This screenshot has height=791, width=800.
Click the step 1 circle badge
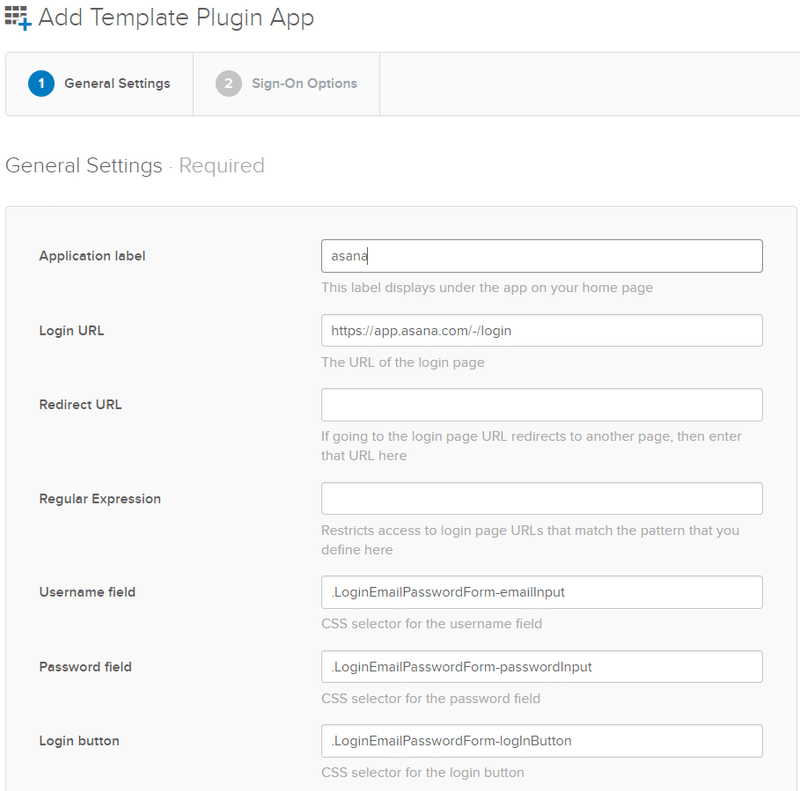click(x=41, y=84)
